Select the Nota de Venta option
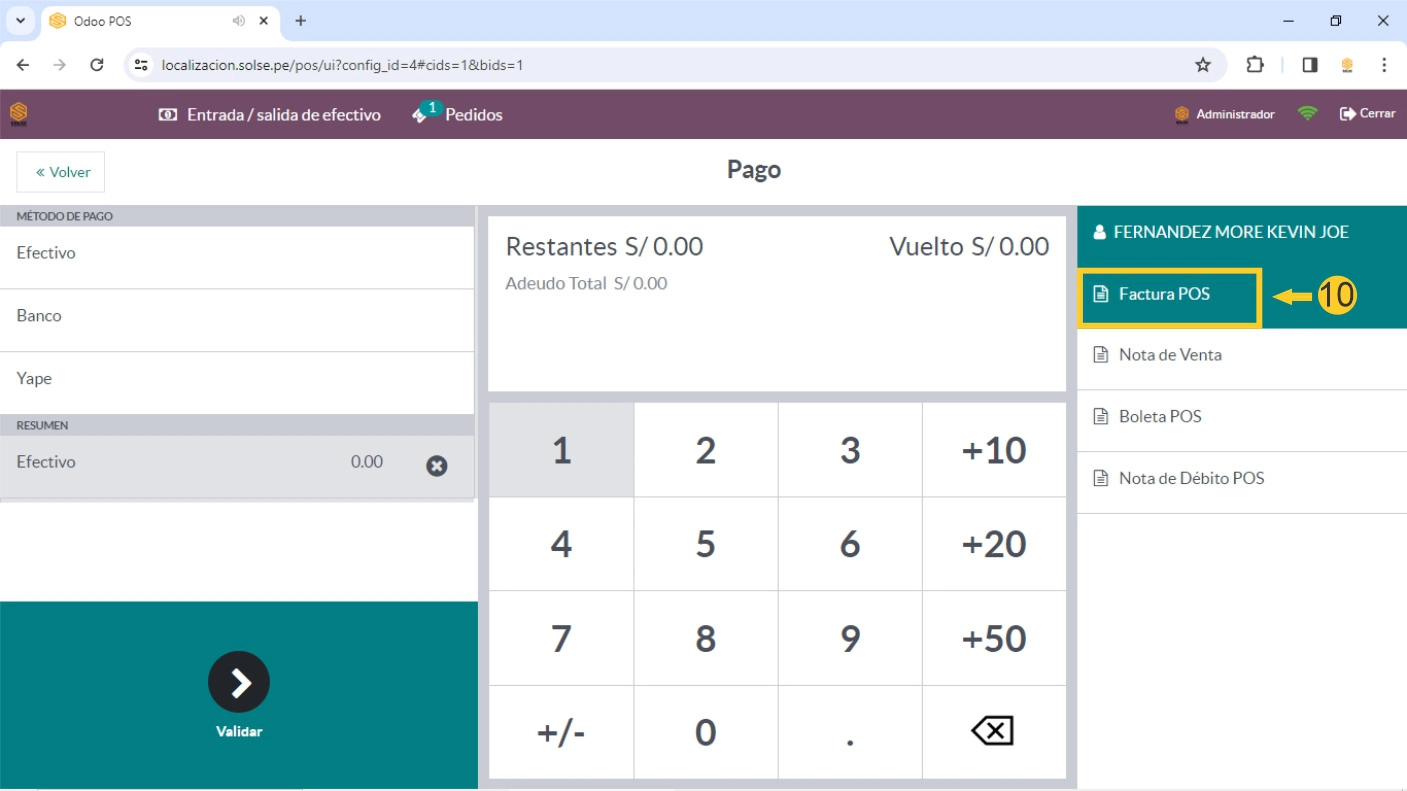1407x791 pixels. pos(1170,355)
